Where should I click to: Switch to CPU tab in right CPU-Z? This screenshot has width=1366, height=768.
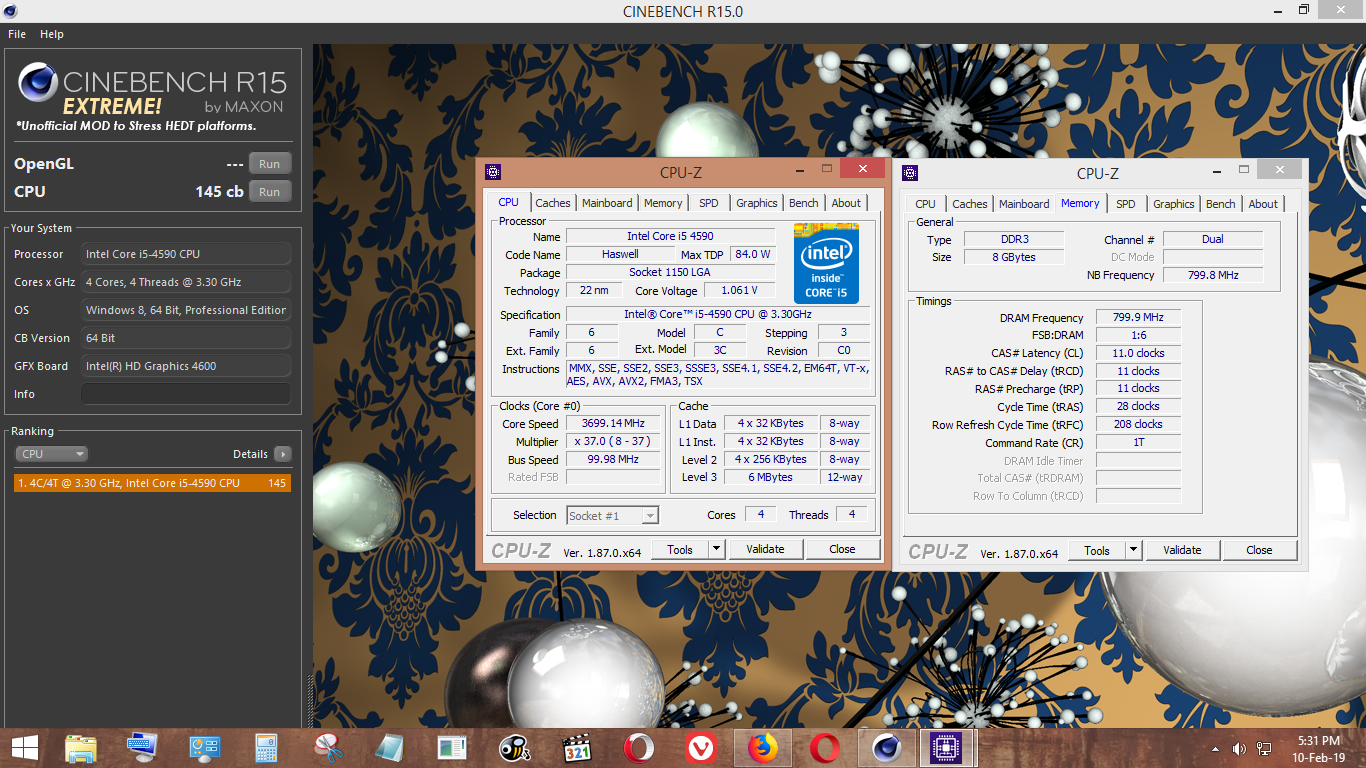[x=926, y=204]
